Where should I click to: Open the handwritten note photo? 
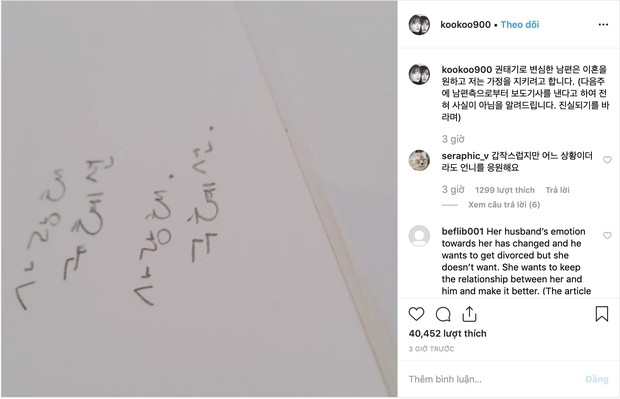point(199,199)
